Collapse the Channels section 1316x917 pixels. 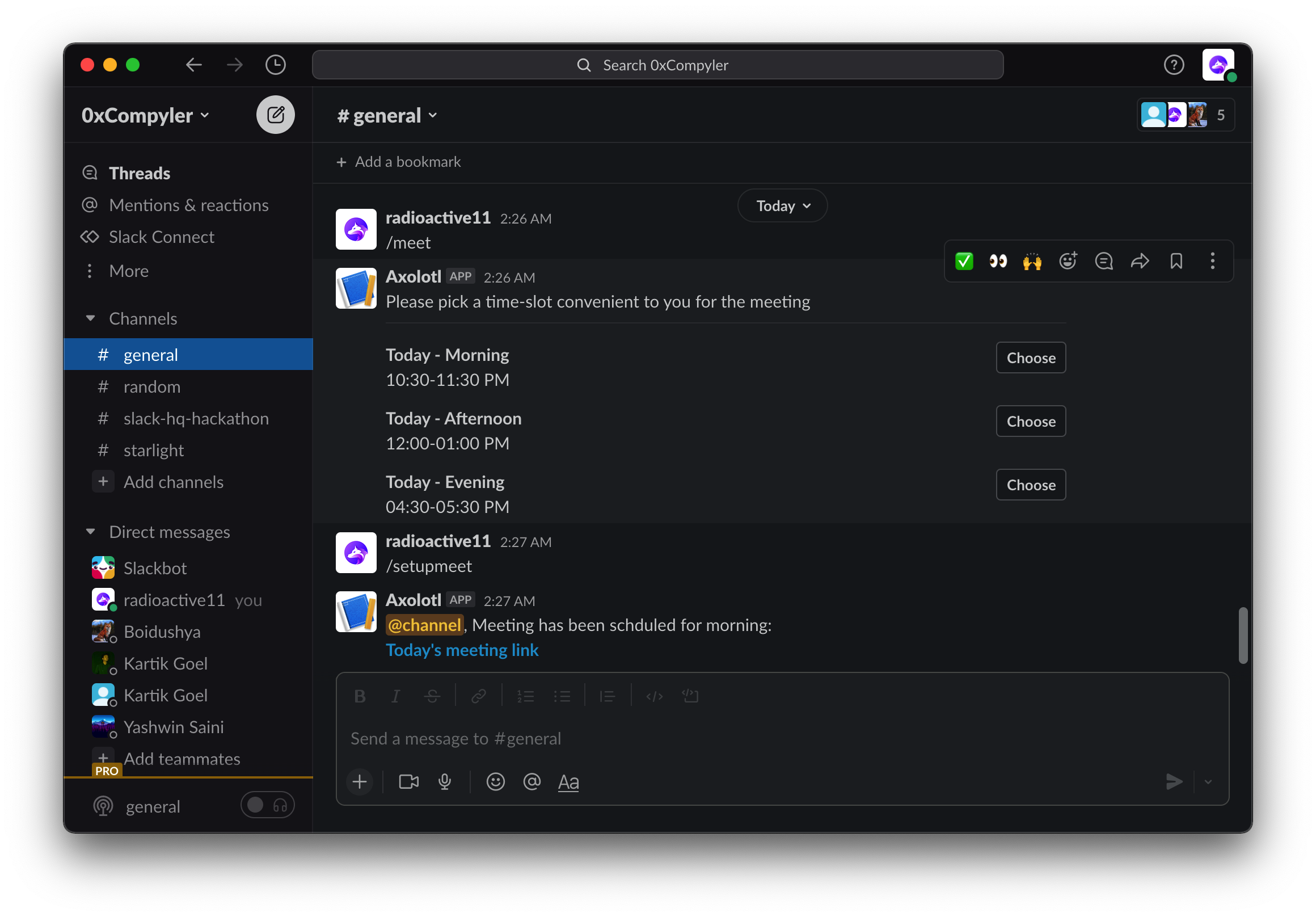[x=91, y=318]
